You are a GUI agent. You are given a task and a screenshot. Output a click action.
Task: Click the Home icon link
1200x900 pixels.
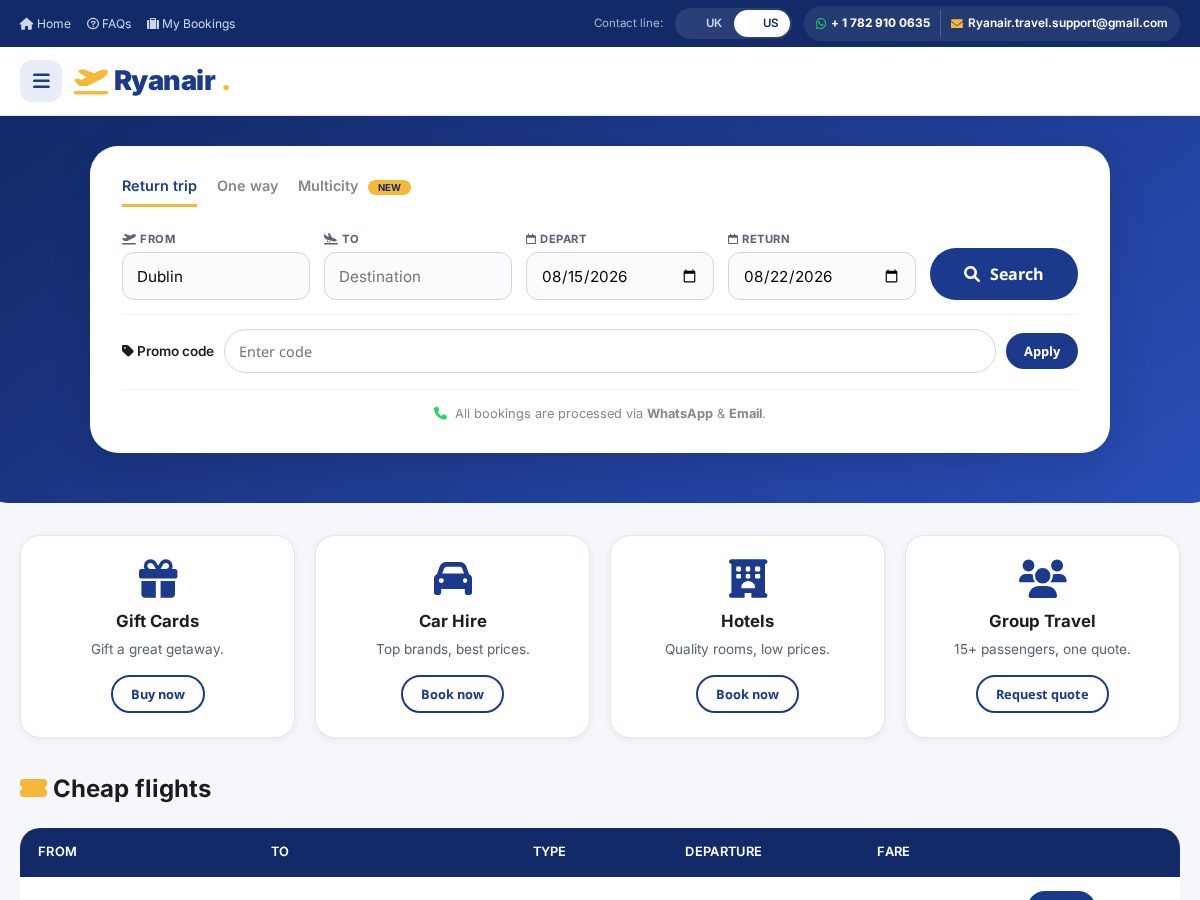pos(45,23)
